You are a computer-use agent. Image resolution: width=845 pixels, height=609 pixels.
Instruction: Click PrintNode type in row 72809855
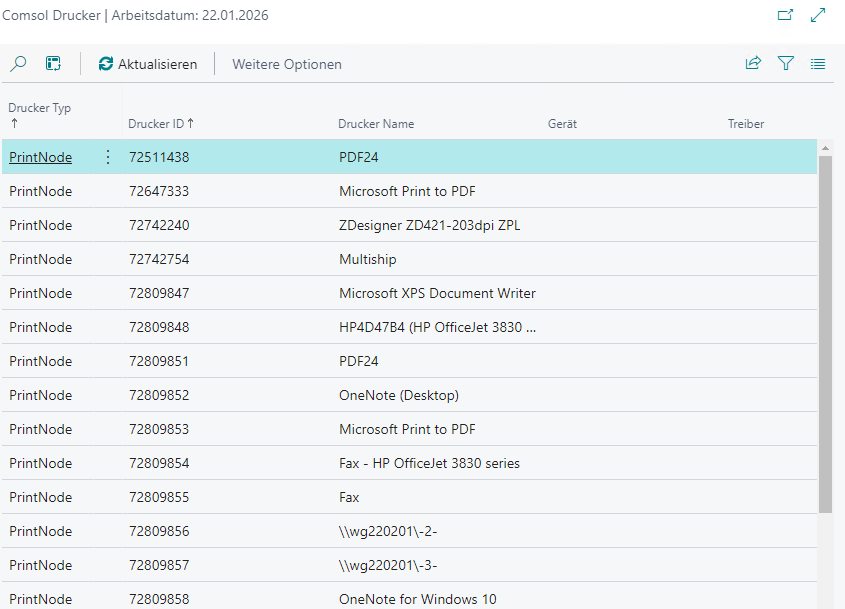coord(40,496)
